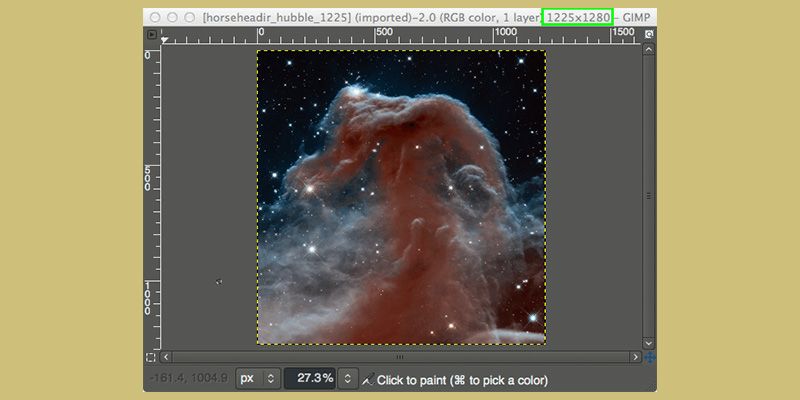Click the vertical scrollbar up arrow
Viewport: 800px width, 400px height.
(x=648, y=49)
